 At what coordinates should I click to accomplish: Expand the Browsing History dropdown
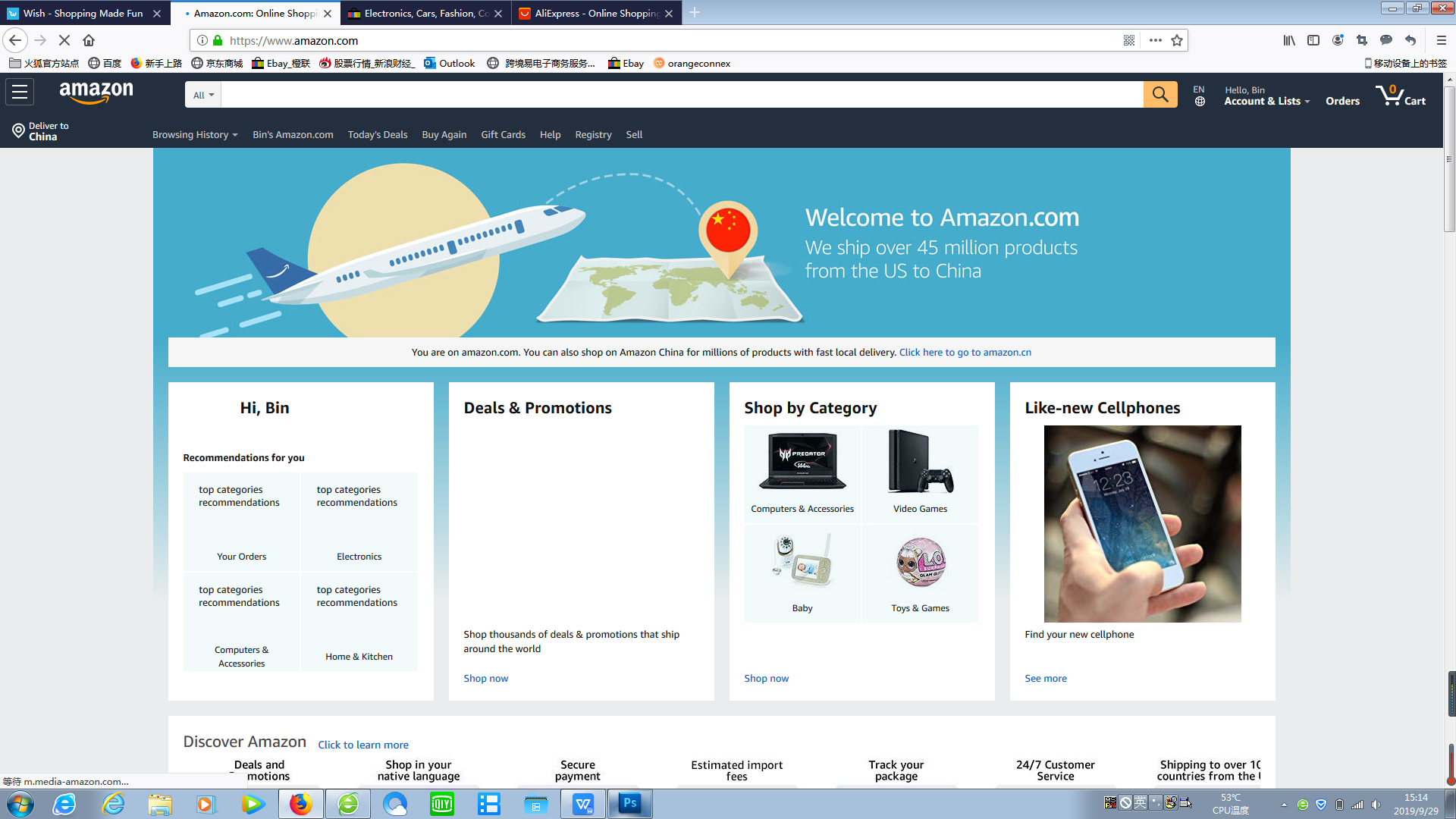[x=195, y=134]
